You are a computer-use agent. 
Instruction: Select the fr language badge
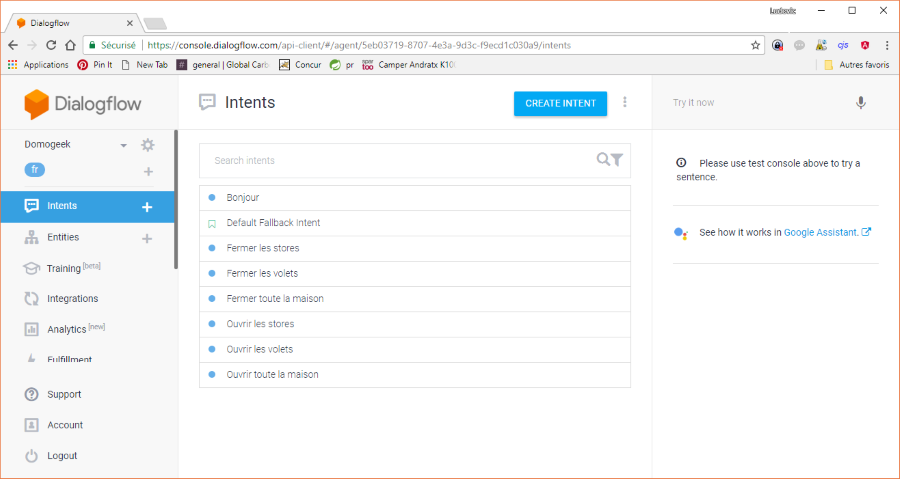pos(34,169)
